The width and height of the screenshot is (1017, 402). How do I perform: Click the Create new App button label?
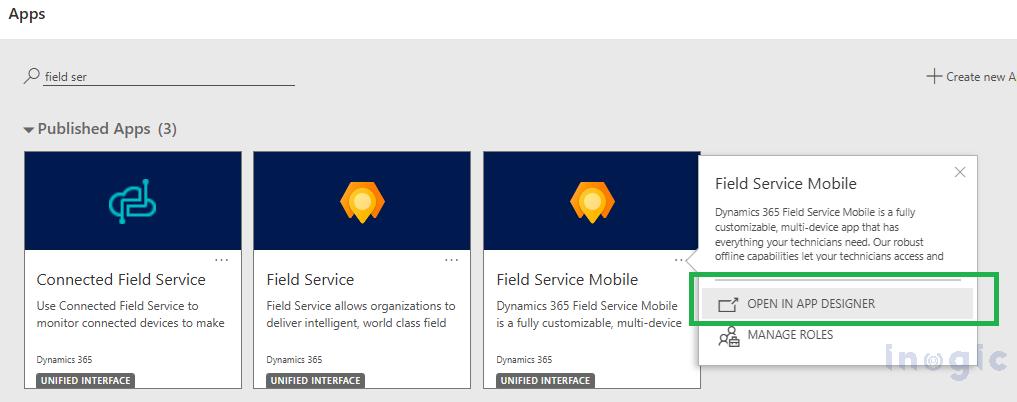pyautogui.click(x=981, y=77)
